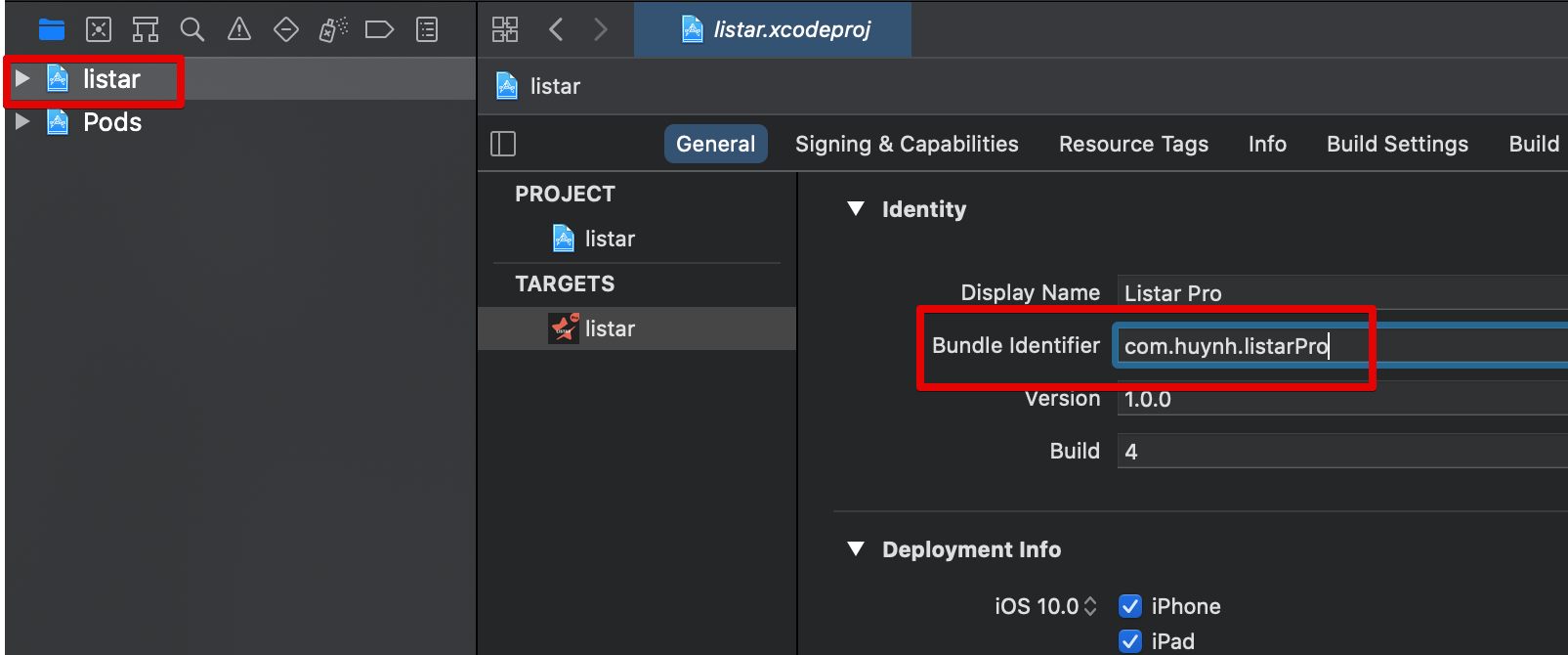Click the Bundle Identifier text field

click(x=1342, y=345)
